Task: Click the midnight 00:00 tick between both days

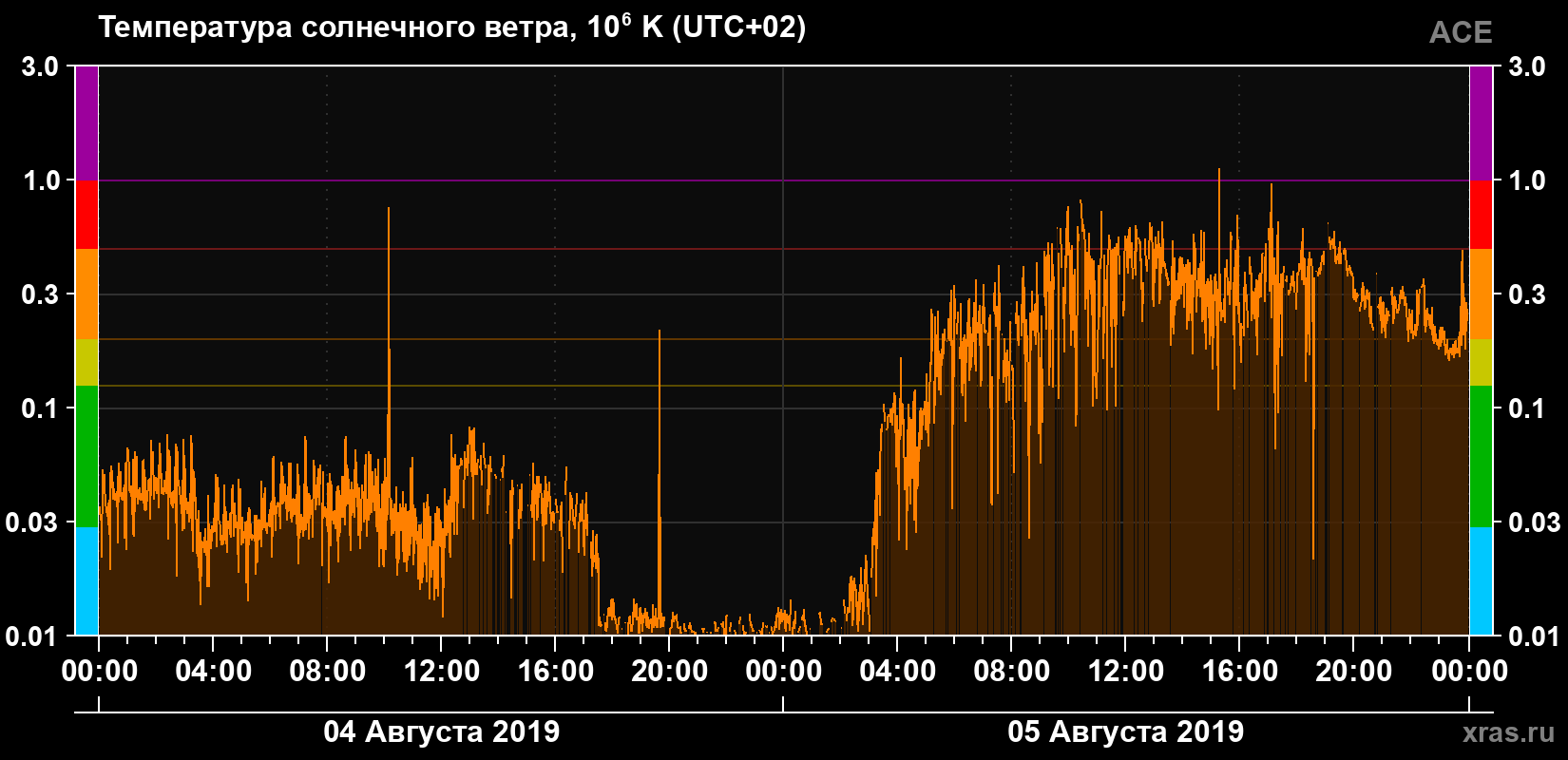Action: tap(784, 671)
